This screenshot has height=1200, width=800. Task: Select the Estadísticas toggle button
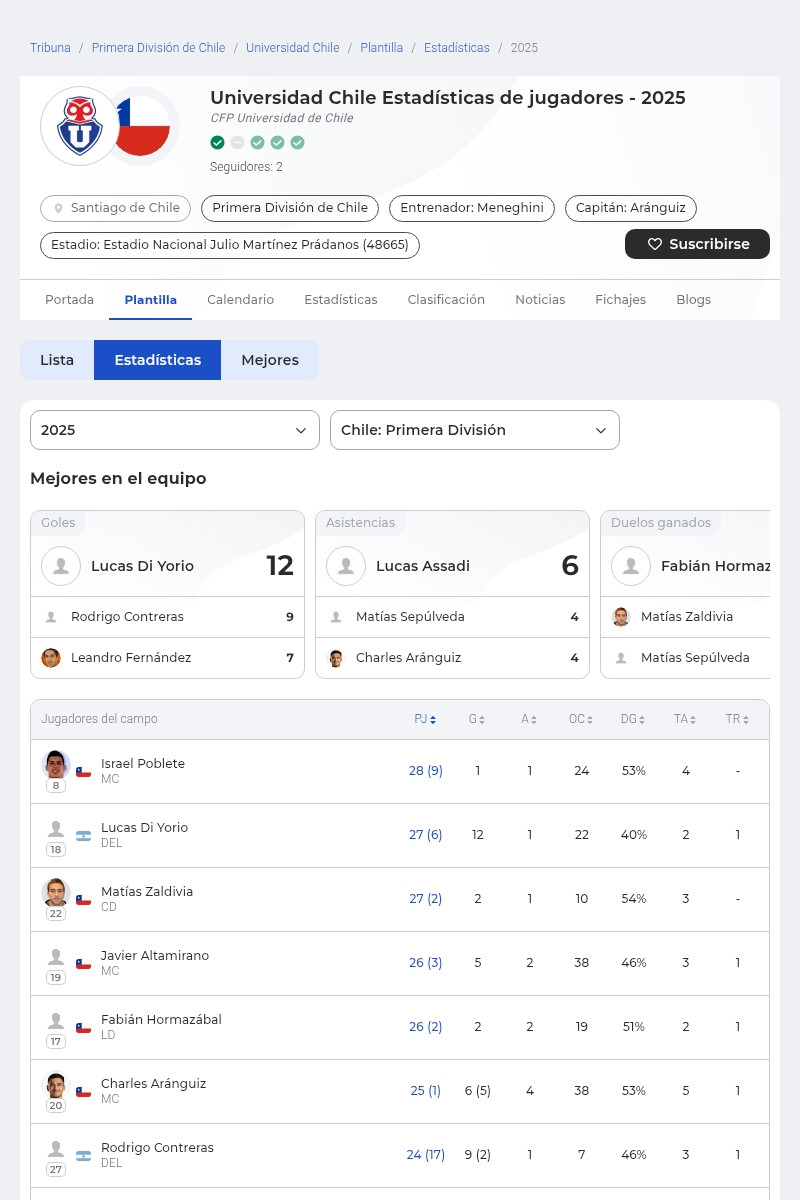pyautogui.click(x=158, y=360)
